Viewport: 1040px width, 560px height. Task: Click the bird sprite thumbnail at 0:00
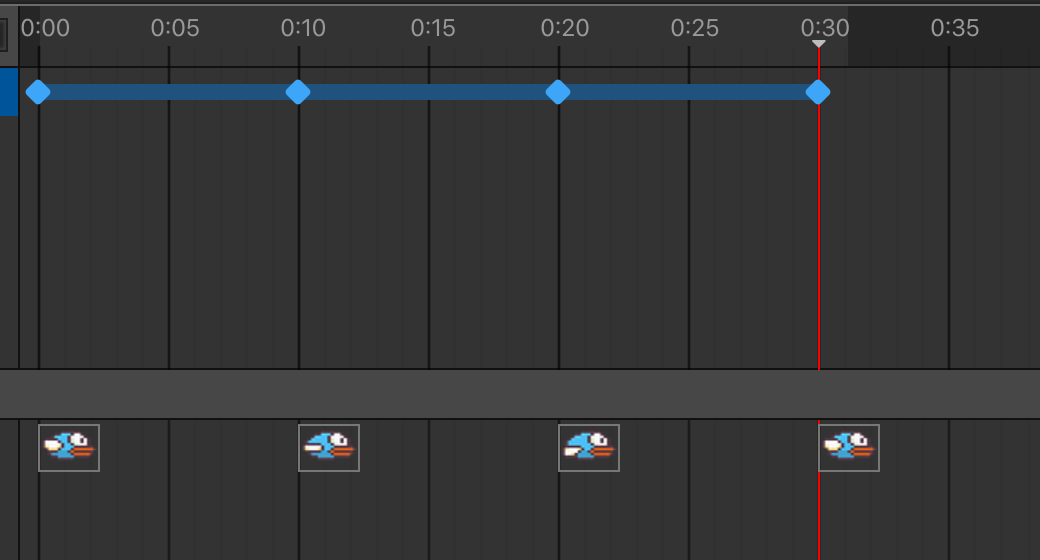pos(69,448)
